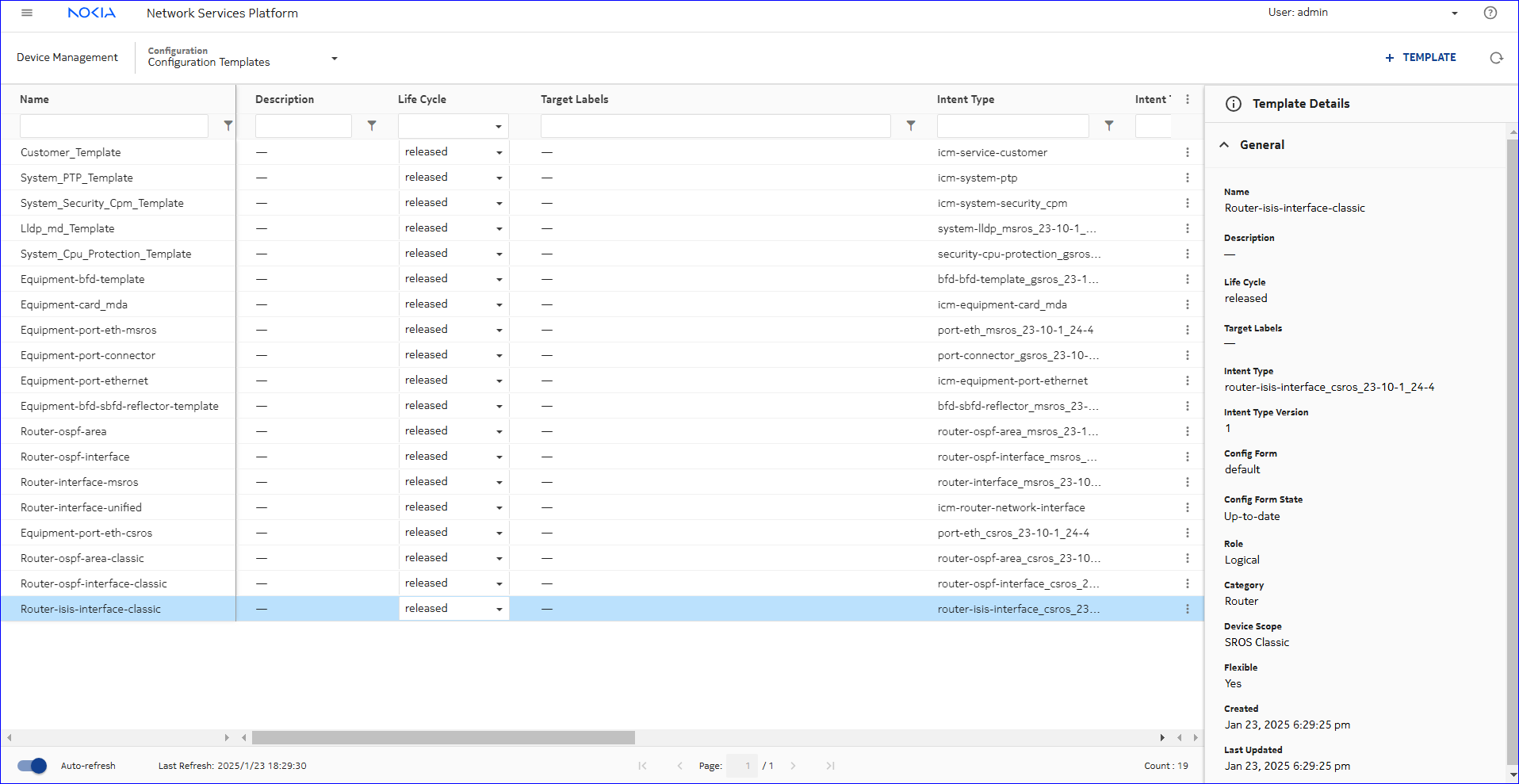Image resolution: width=1519 pixels, height=784 pixels.
Task: Click the help question mark icon
Action: pos(1490,13)
